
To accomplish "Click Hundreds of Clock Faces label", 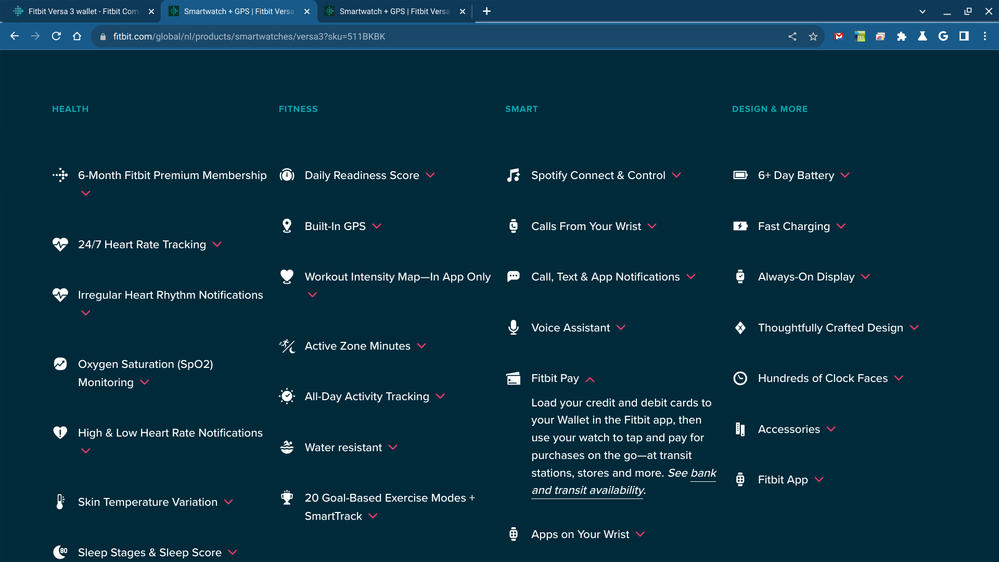I will point(823,378).
